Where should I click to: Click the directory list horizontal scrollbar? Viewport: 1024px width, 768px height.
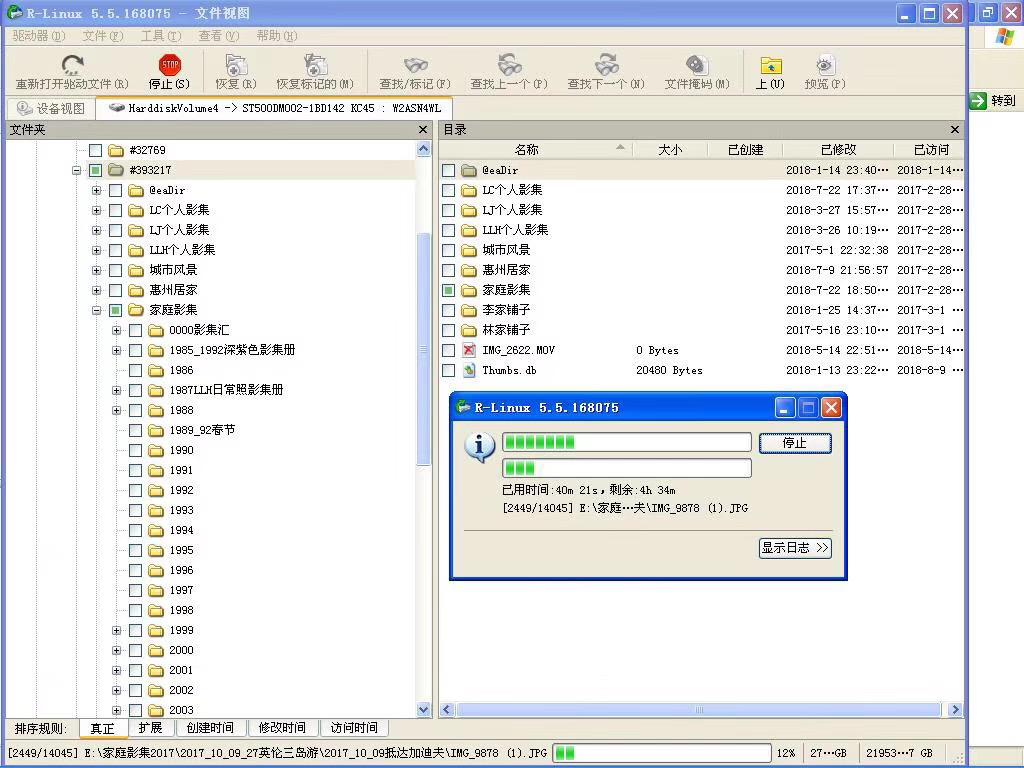699,710
